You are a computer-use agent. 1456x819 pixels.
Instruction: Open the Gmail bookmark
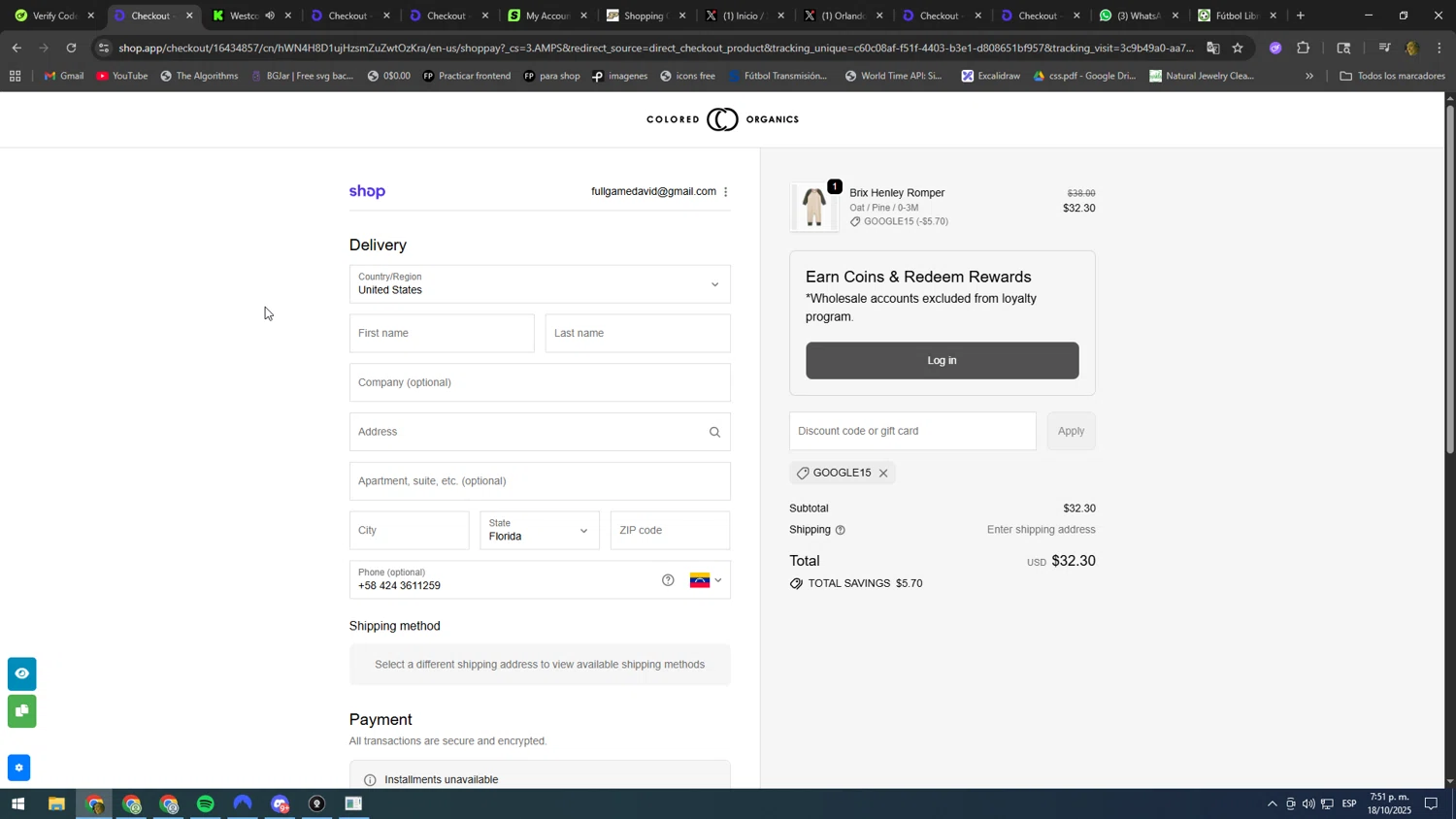(63, 76)
